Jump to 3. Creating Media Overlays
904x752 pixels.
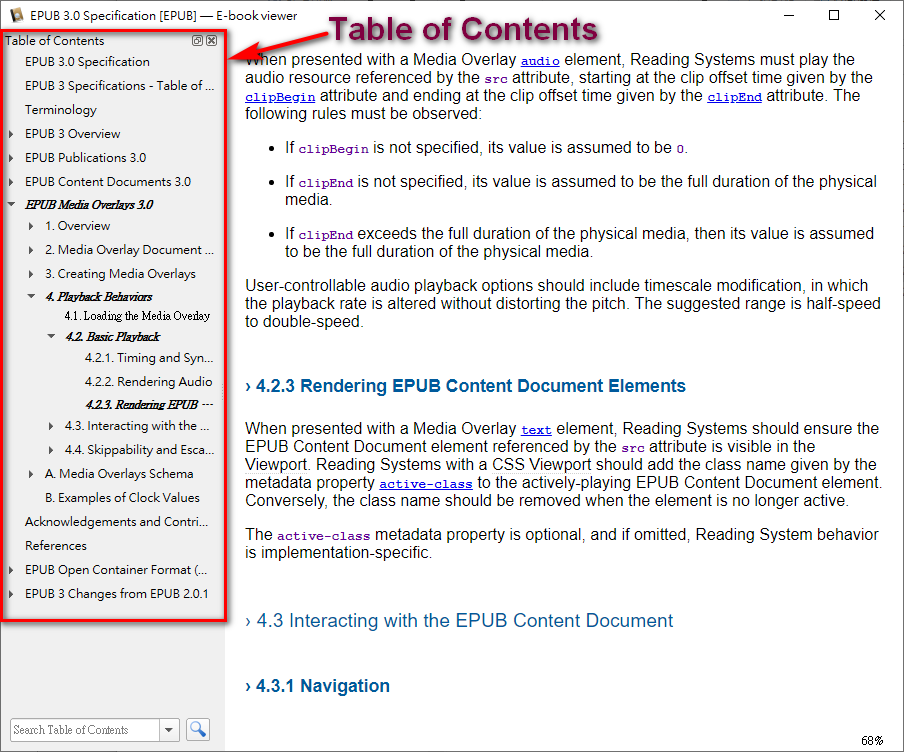[120, 274]
